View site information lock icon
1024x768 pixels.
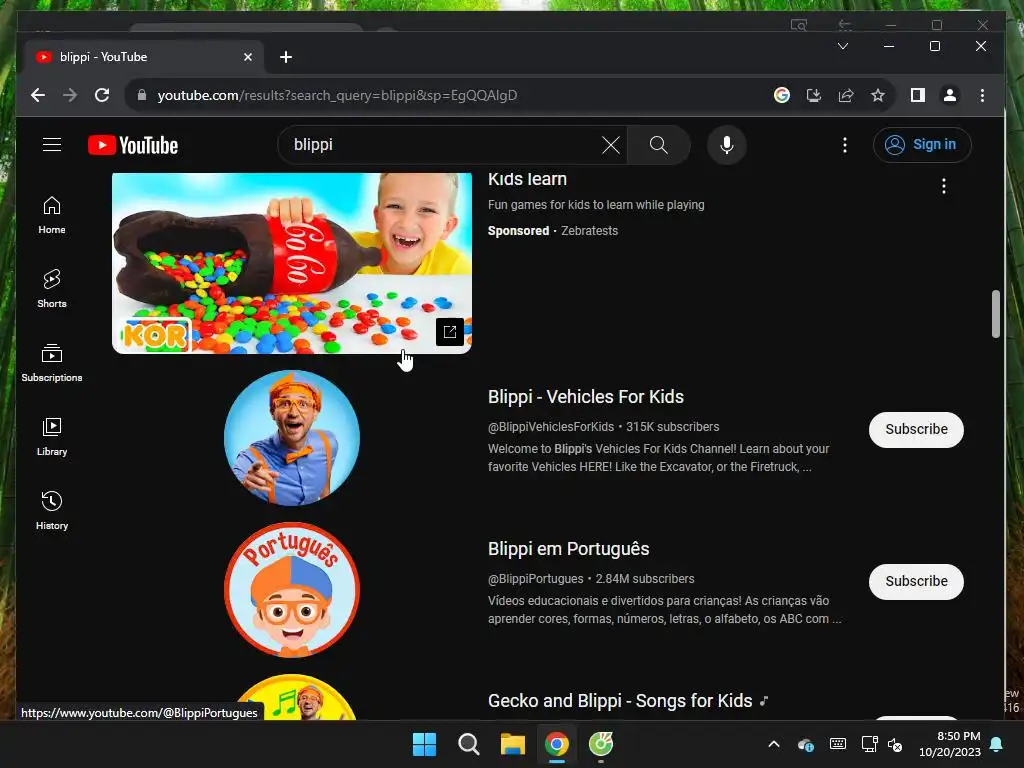point(142,95)
